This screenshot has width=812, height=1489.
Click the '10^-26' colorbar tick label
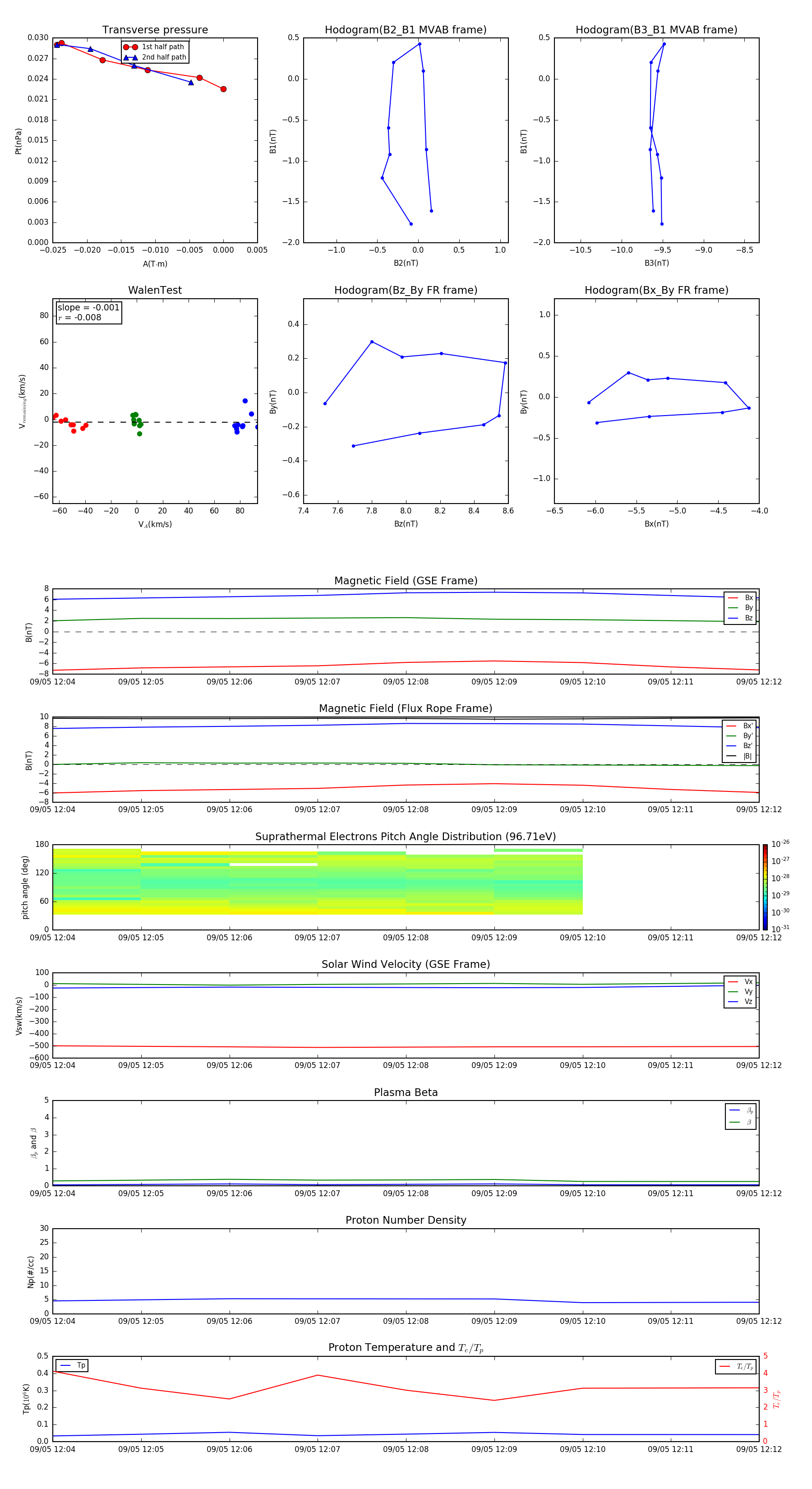tap(780, 844)
